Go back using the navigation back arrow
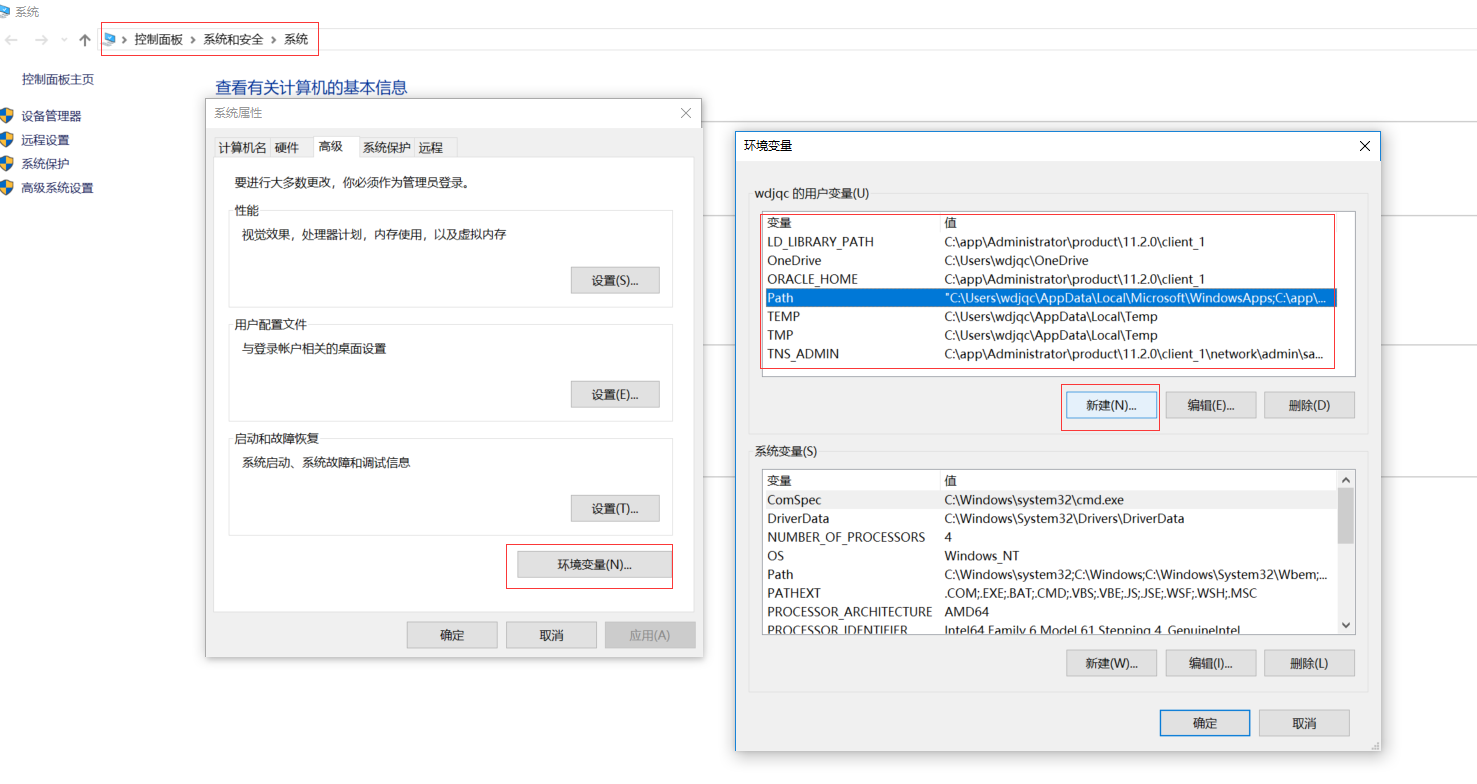This screenshot has width=1477, height=784. pos(12,40)
